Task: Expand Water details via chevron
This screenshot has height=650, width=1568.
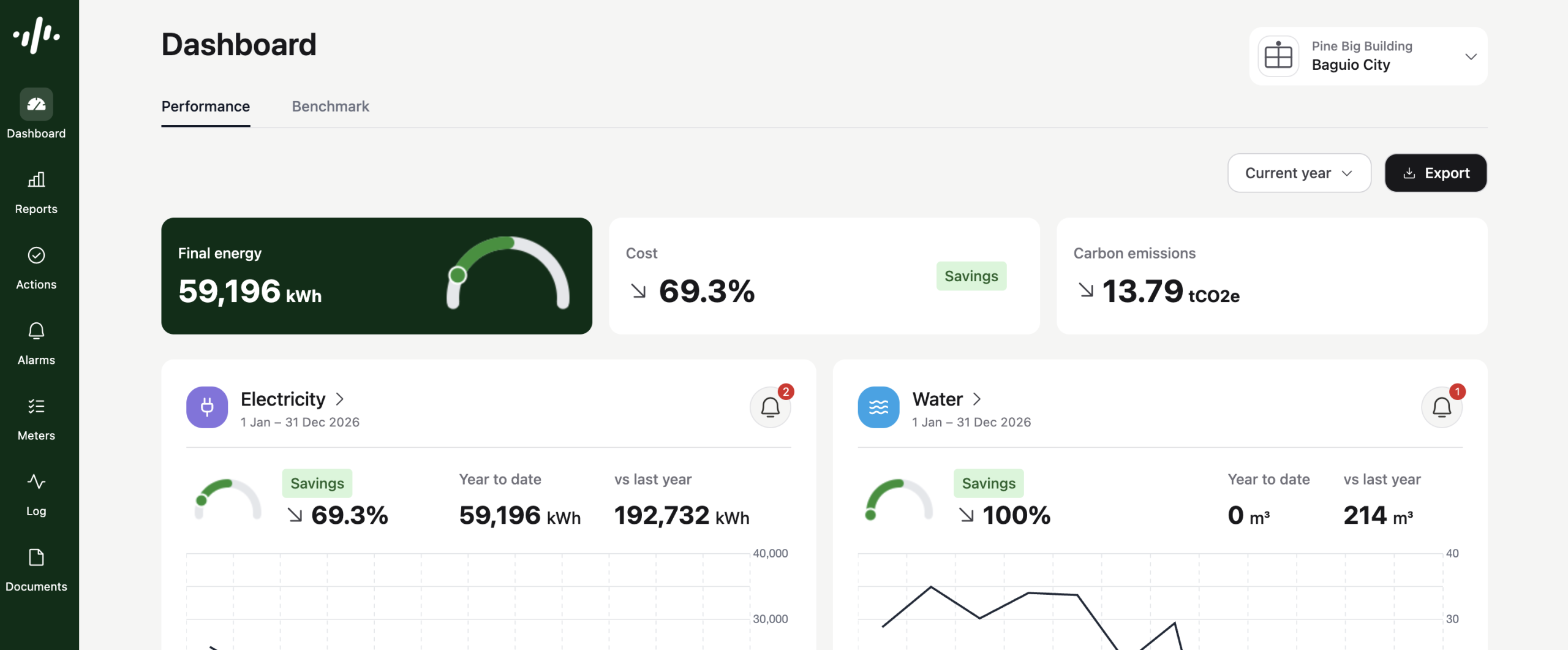Action: pyautogui.click(x=977, y=399)
